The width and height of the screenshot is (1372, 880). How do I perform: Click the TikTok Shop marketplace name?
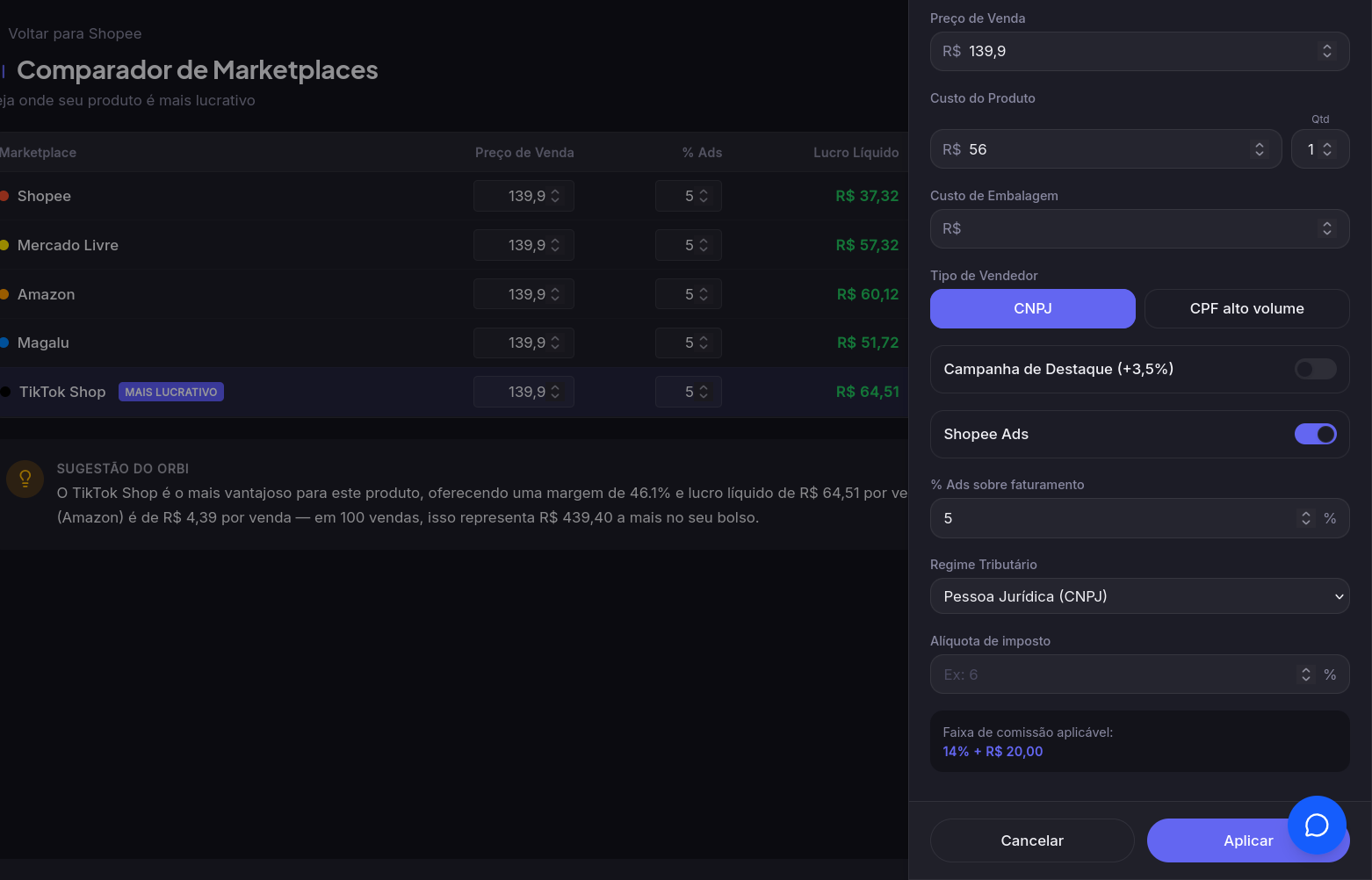pyautogui.click(x=62, y=392)
